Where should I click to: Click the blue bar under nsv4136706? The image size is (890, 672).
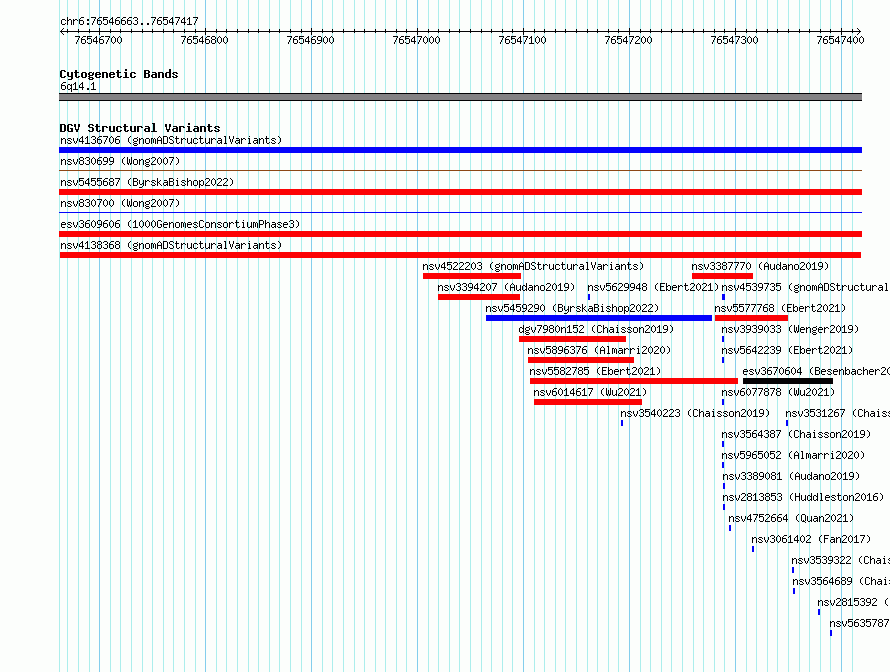460,150
